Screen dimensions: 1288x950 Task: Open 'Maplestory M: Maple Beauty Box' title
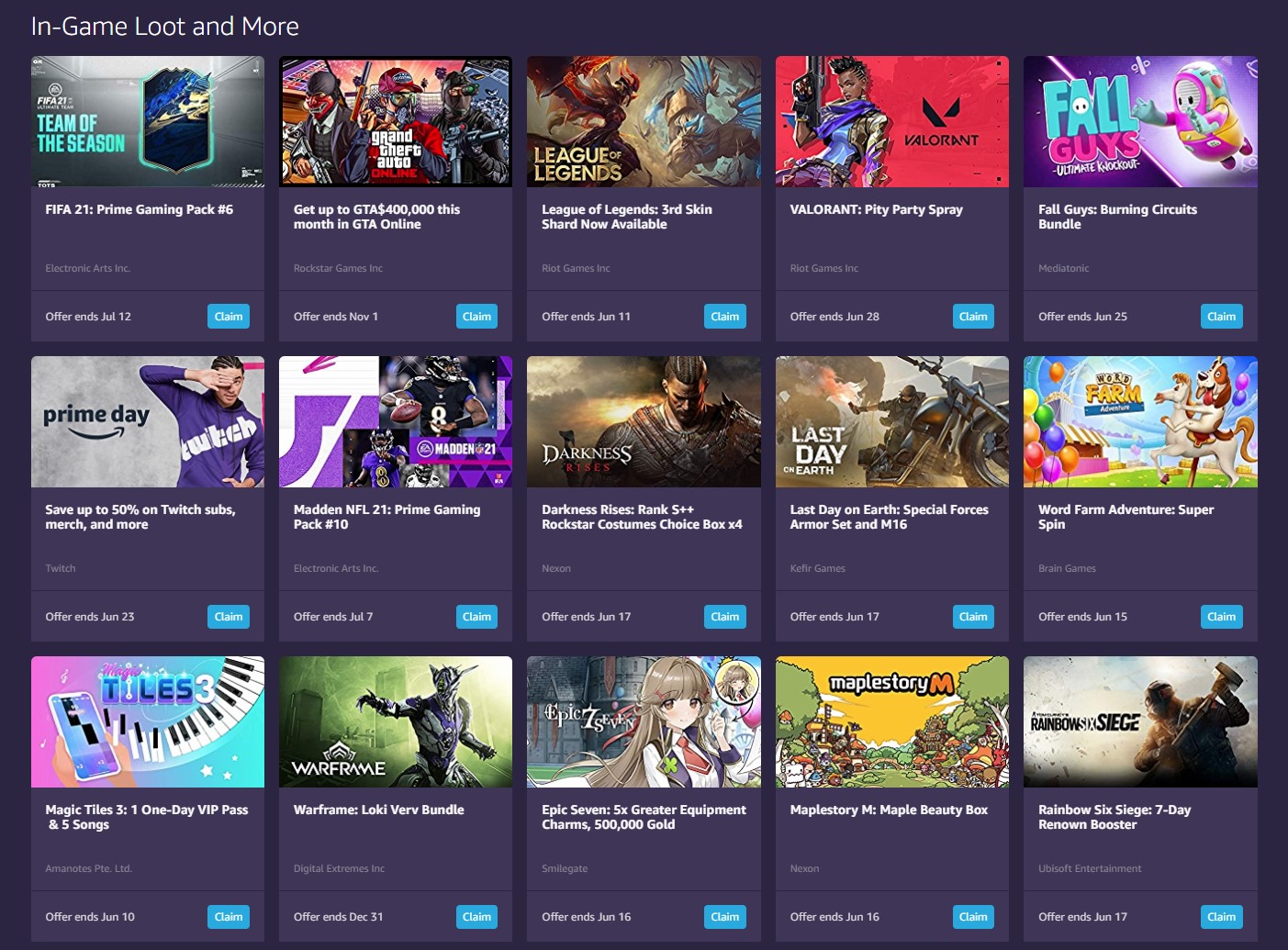coord(889,810)
